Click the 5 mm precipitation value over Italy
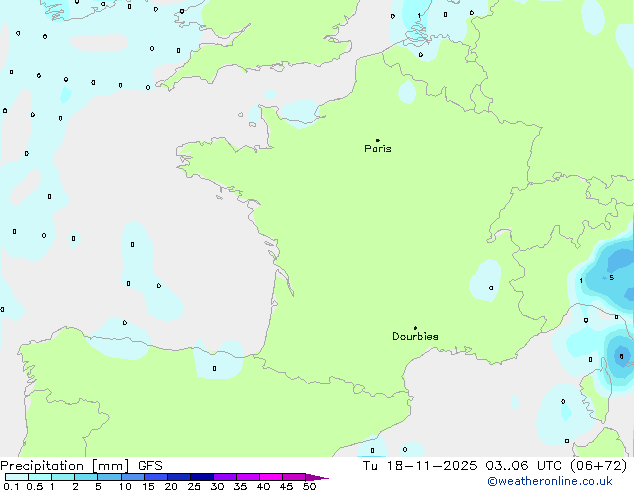 [x=611, y=277]
